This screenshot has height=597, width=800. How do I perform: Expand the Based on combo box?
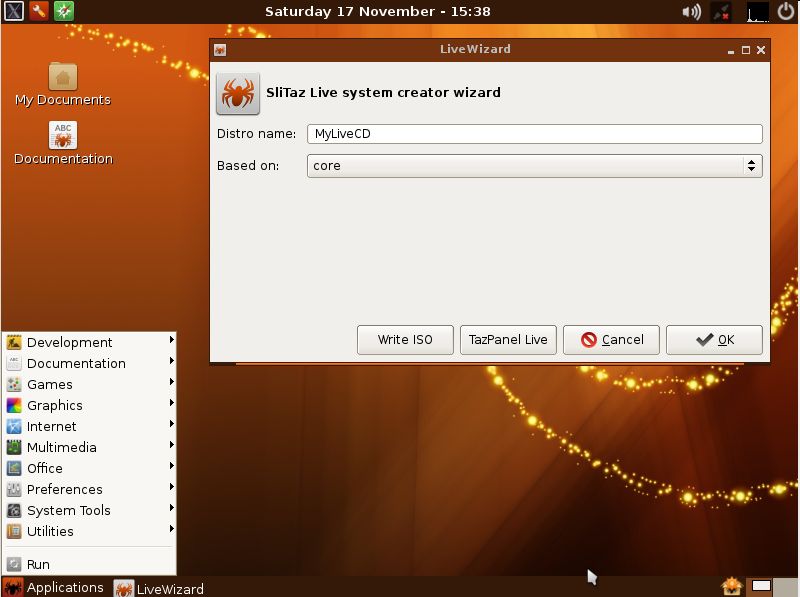pyautogui.click(x=535, y=166)
